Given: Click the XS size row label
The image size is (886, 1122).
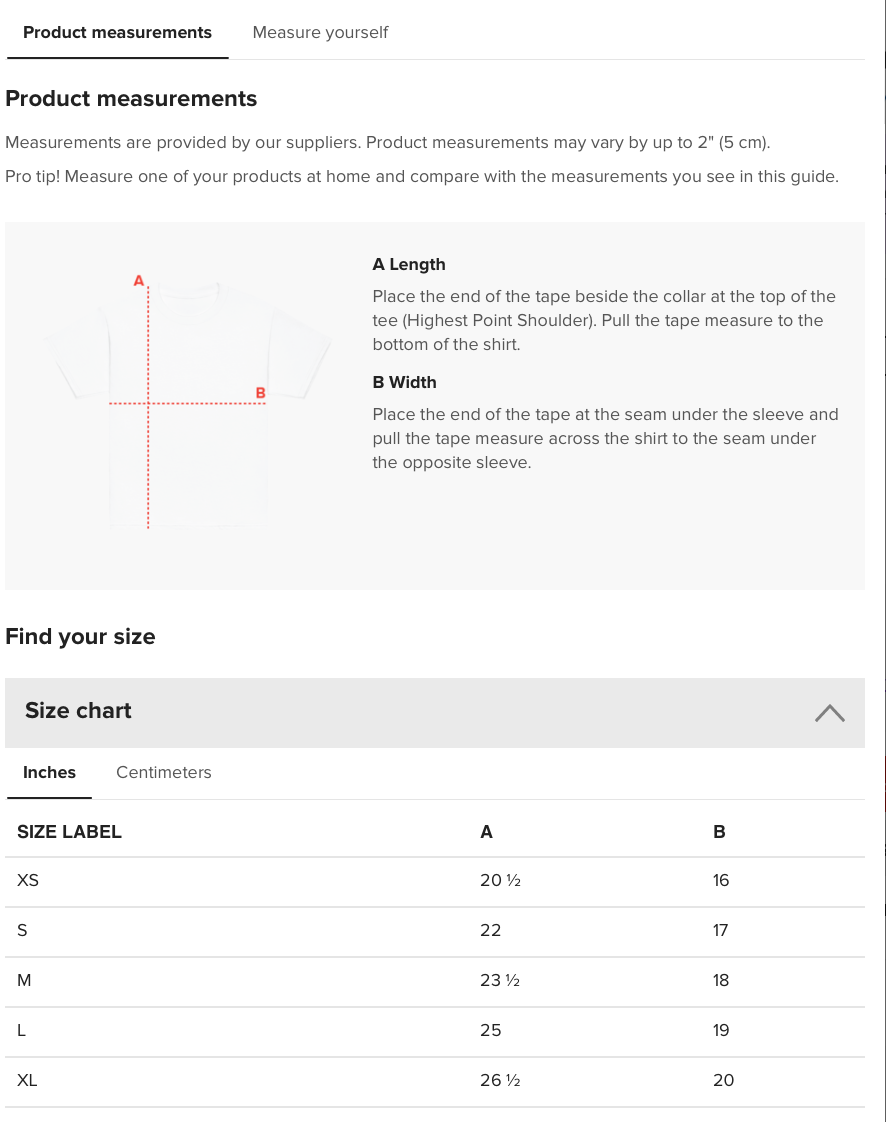Looking at the screenshot, I should tap(28, 881).
